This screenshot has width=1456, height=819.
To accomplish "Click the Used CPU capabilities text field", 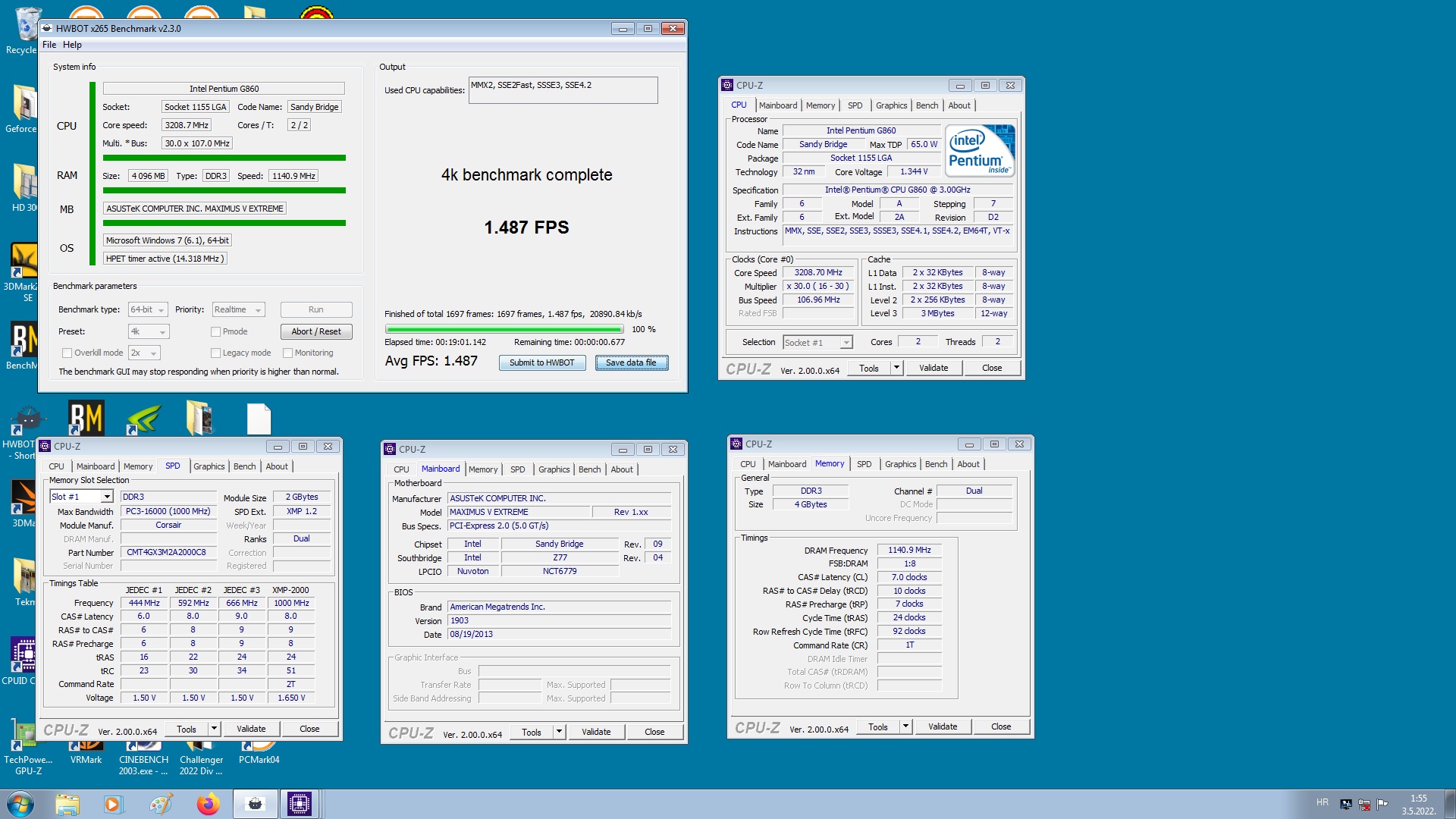I will [x=563, y=90].
